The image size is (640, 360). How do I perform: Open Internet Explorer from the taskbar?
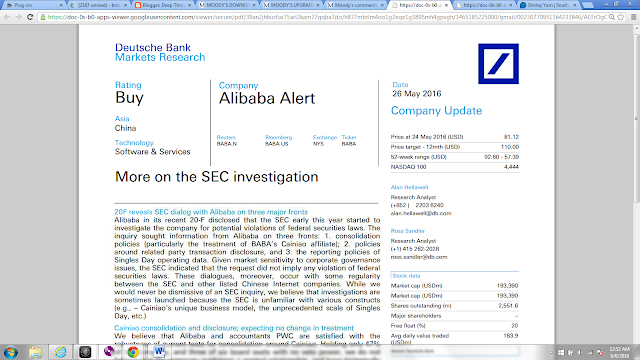pyautogui.click(x=60, y=352)
